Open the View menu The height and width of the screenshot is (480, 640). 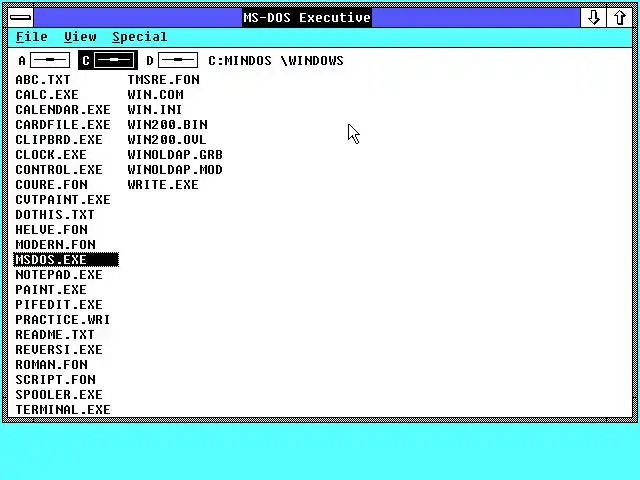(80, 37)
